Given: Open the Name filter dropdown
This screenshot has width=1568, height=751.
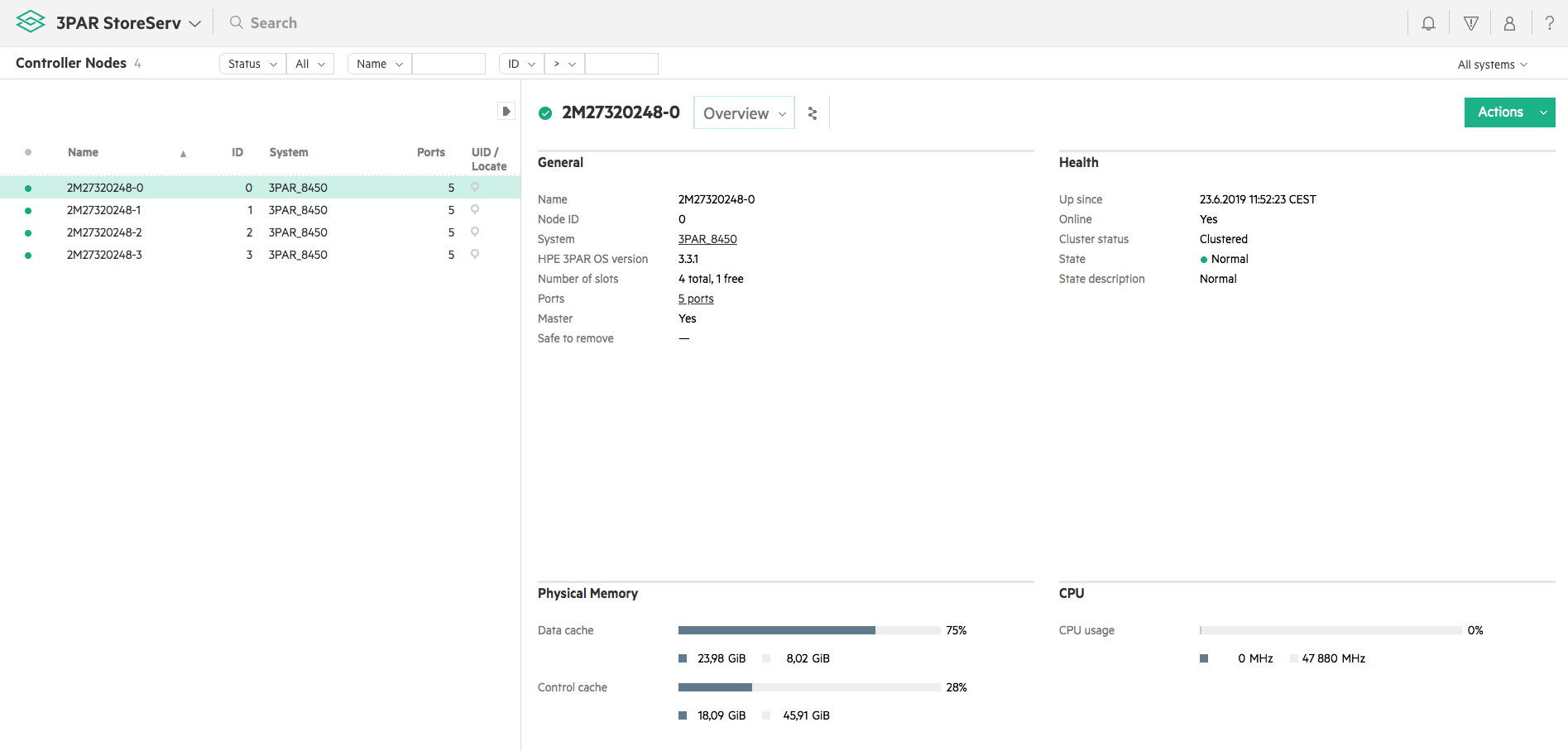Looking at the screenshot, I should 380,64.
